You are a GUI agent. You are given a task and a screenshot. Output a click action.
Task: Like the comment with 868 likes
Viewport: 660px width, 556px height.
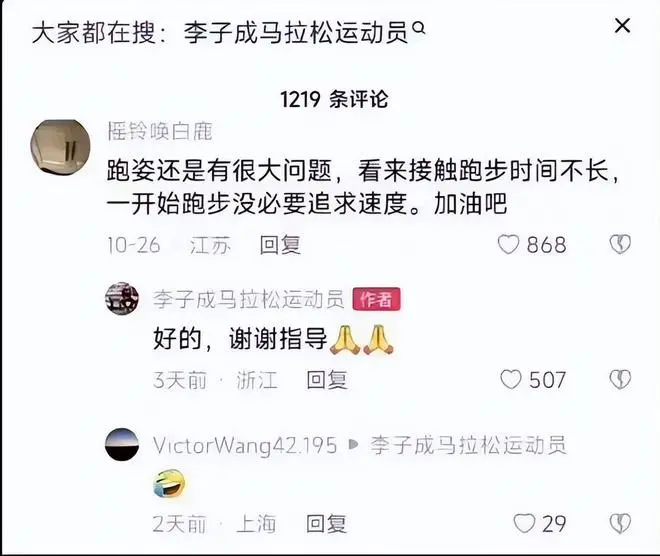point(508,245)
